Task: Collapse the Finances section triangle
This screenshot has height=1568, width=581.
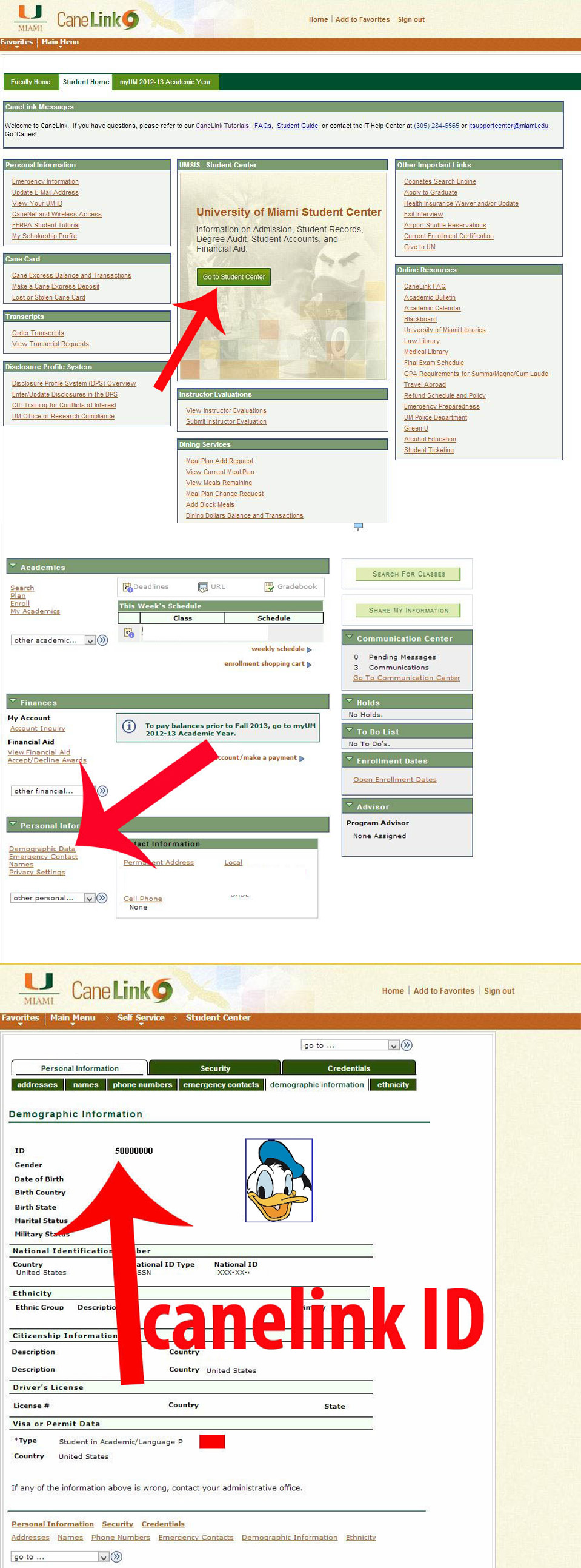Action: click(x=13, y=701)
